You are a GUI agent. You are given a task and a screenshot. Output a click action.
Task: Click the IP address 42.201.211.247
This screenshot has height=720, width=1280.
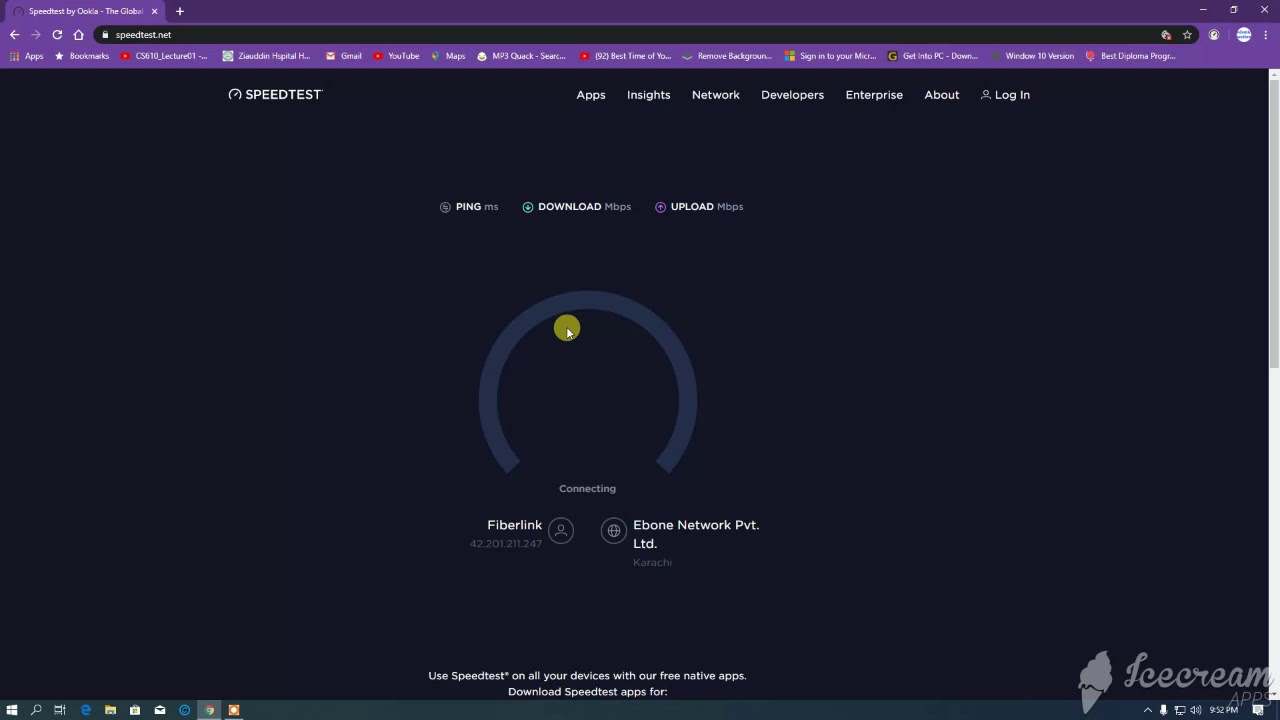tap(506, 544)
